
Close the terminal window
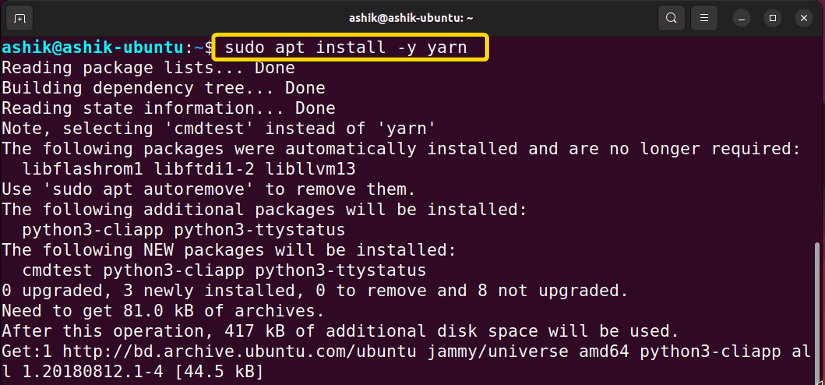(804, 18)
